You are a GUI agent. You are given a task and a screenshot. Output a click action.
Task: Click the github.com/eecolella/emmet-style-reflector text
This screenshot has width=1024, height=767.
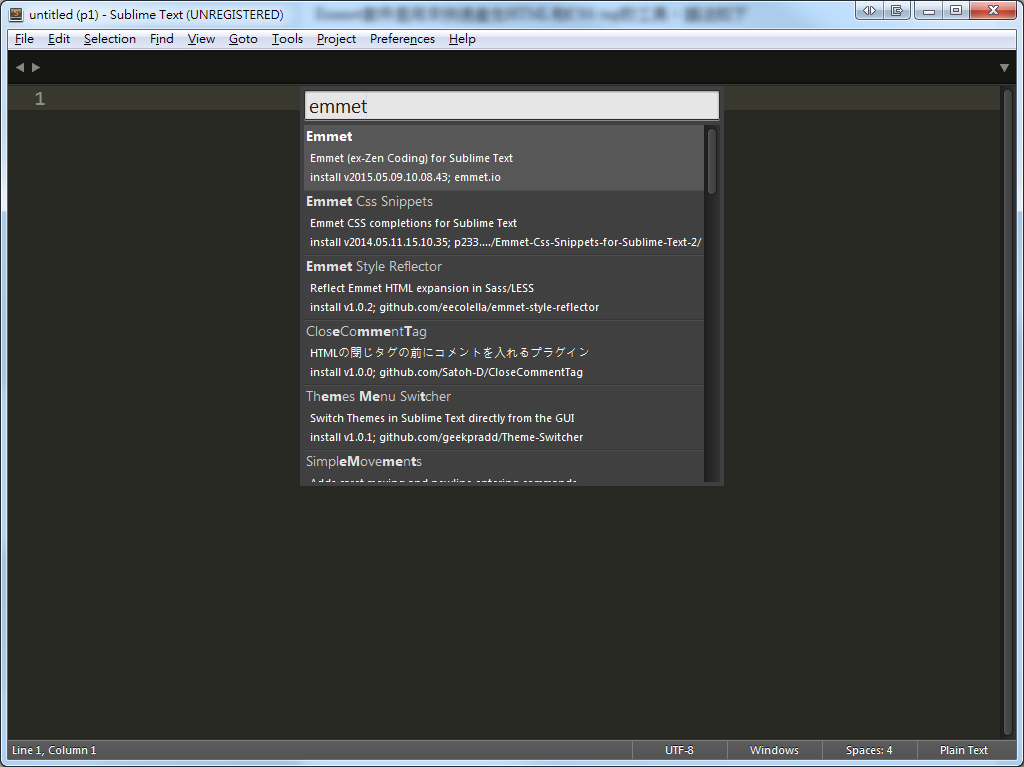tap(489, 307)
